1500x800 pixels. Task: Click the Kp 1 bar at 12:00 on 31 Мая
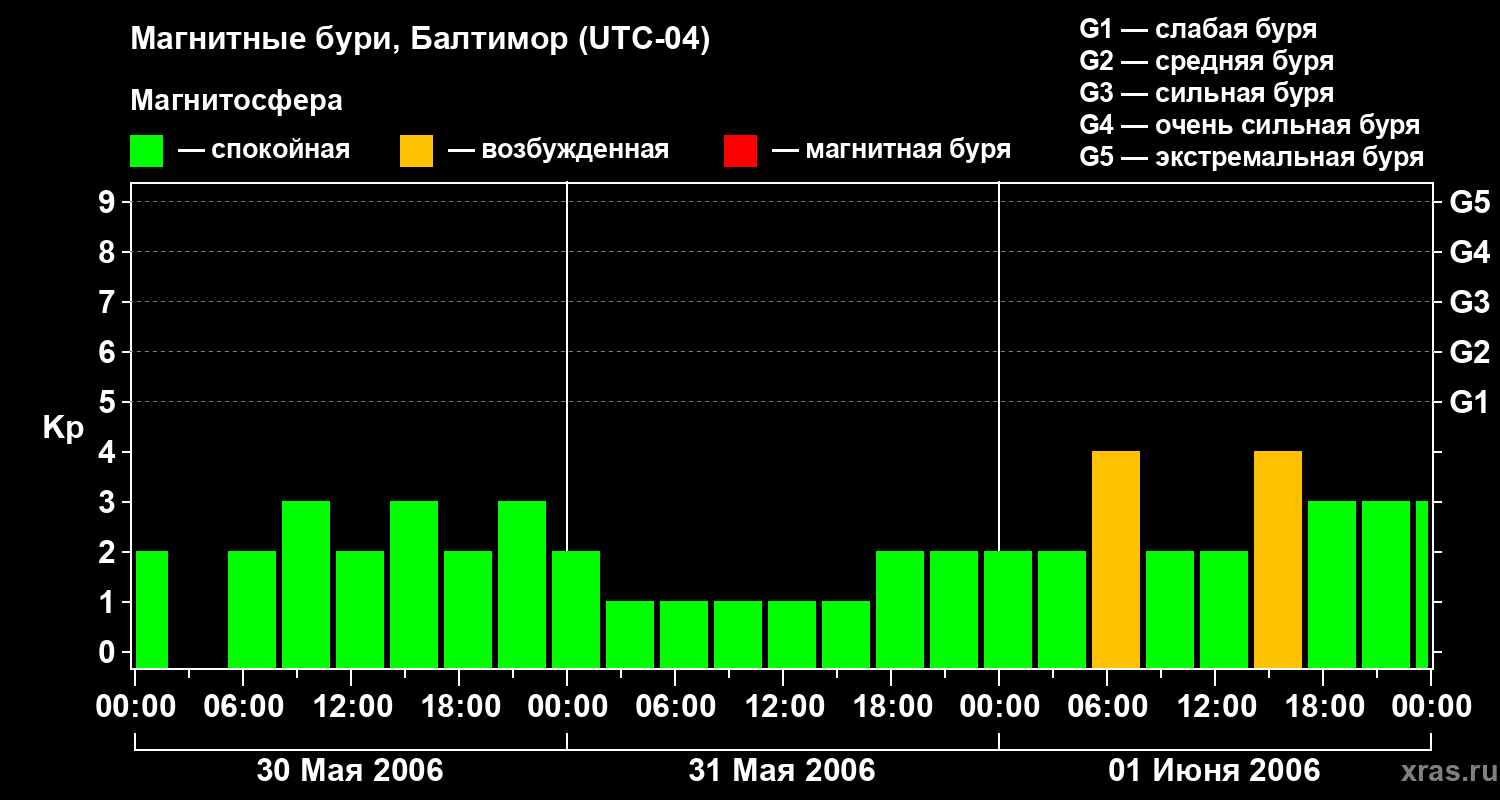pos(792,635)
